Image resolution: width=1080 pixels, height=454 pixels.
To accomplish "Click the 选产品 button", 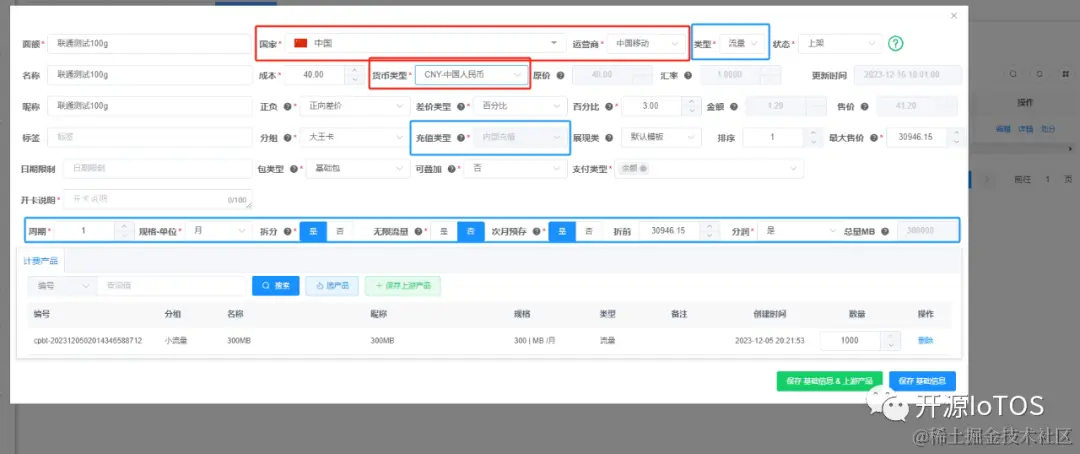I will [332, 285].
